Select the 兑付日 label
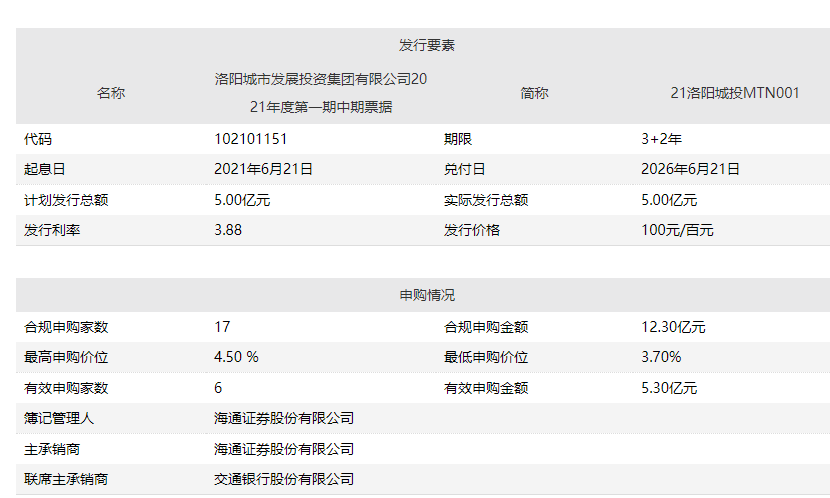This screenshot has width=830, height=498. coord(465,169)
